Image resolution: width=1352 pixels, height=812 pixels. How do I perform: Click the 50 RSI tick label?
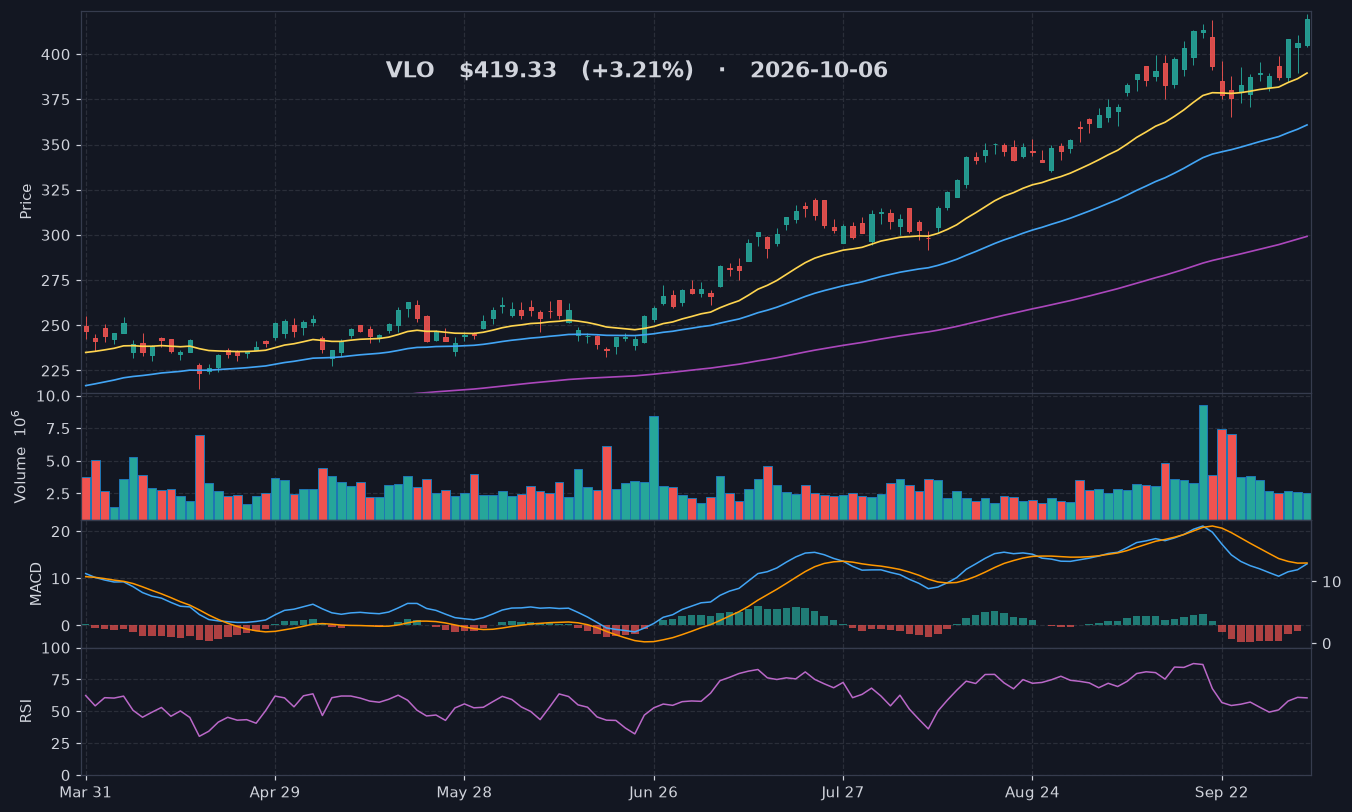coord(61,712)
